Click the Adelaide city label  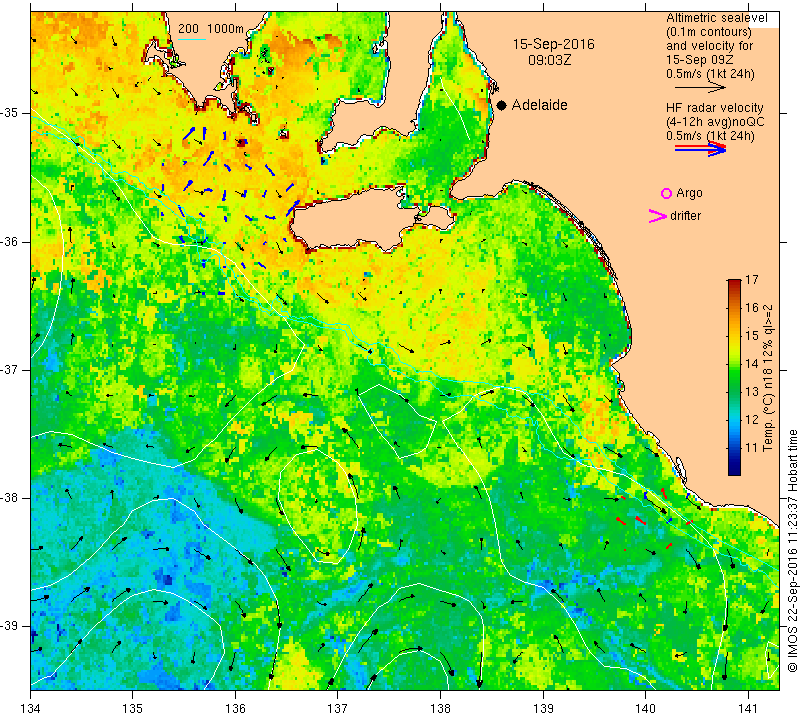[x=539, y=105]
